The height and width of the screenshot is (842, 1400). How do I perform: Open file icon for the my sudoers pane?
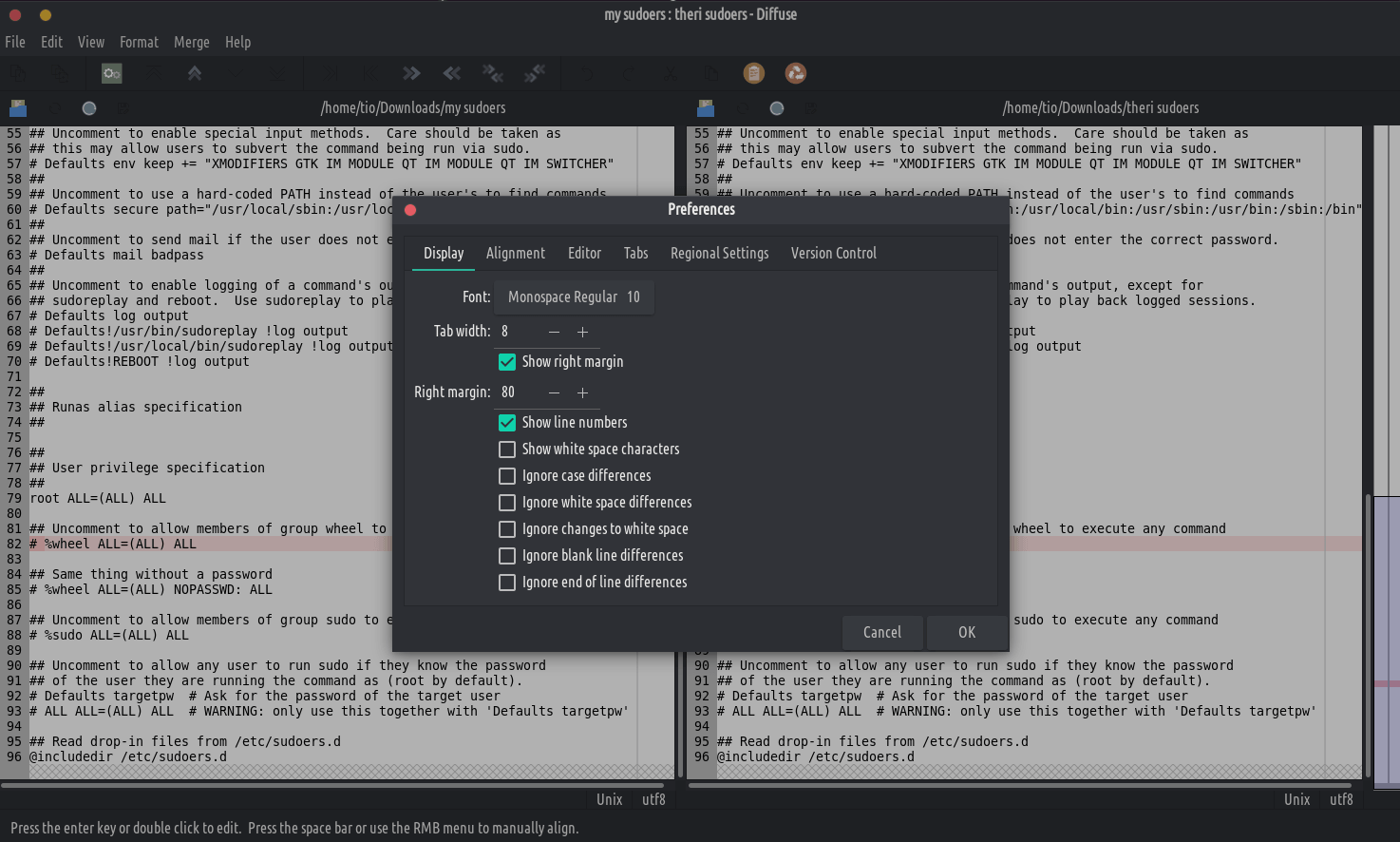(x=18, y=108)
